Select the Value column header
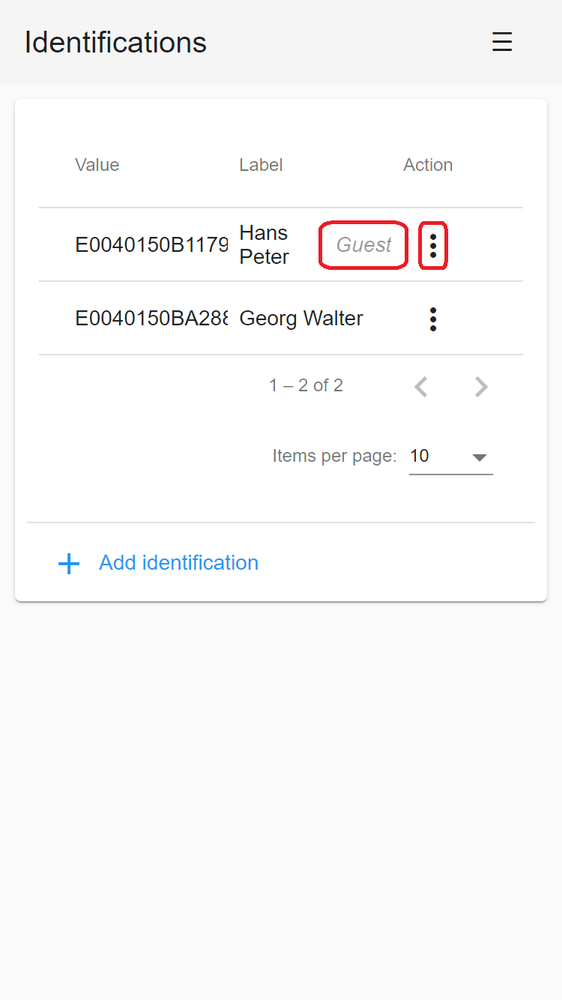 coord(97,165)
